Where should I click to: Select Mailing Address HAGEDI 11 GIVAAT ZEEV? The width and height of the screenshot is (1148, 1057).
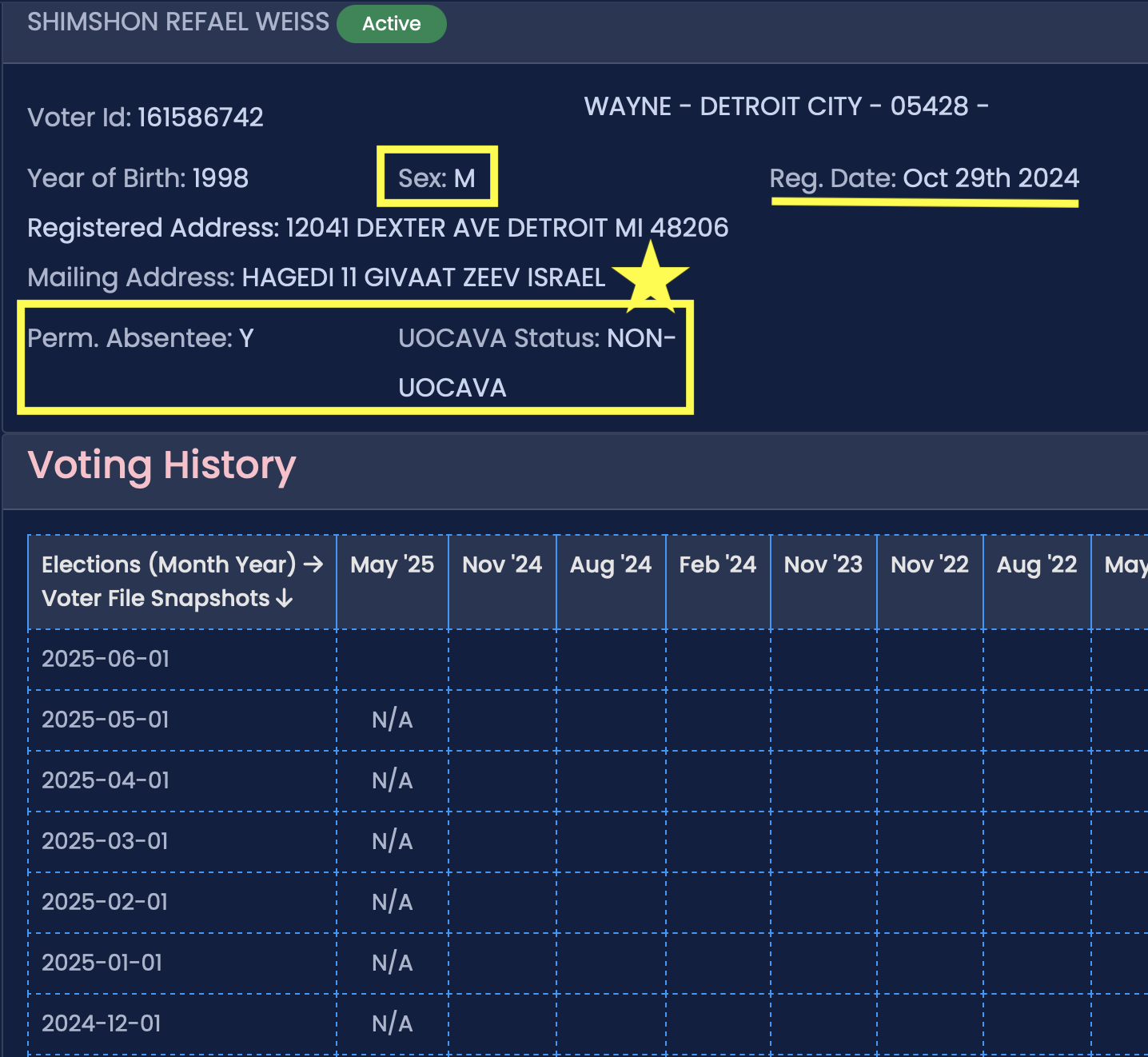pyautogui.click(x=317, y=277)
